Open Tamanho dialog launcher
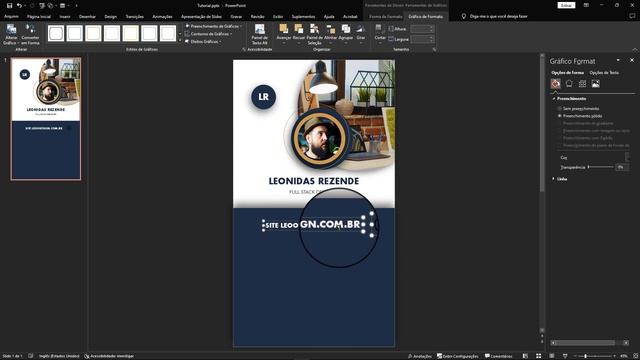640x360 pixels. coord(434,49)
